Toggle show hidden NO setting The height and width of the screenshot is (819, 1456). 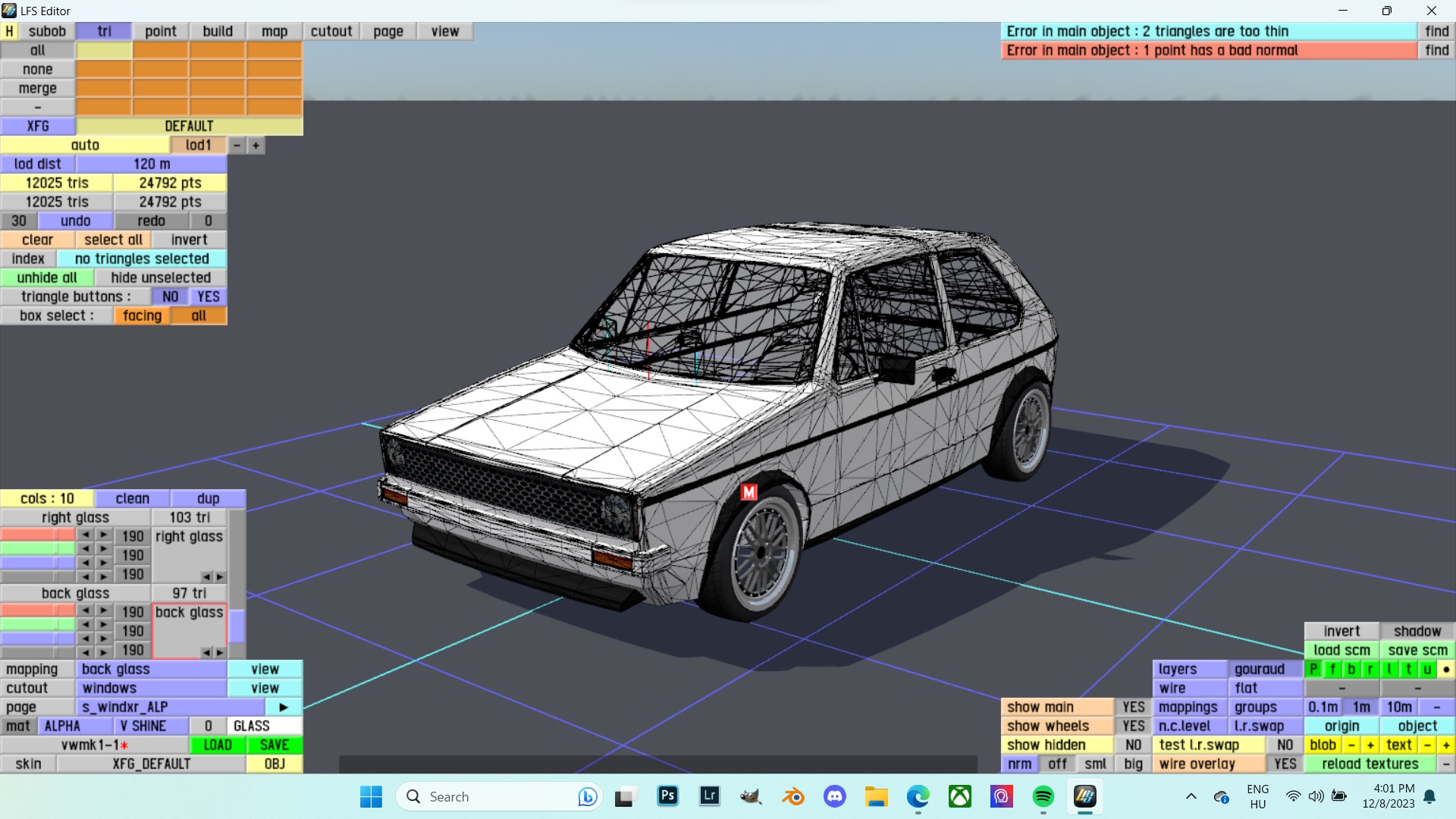tap(1133, 745)
